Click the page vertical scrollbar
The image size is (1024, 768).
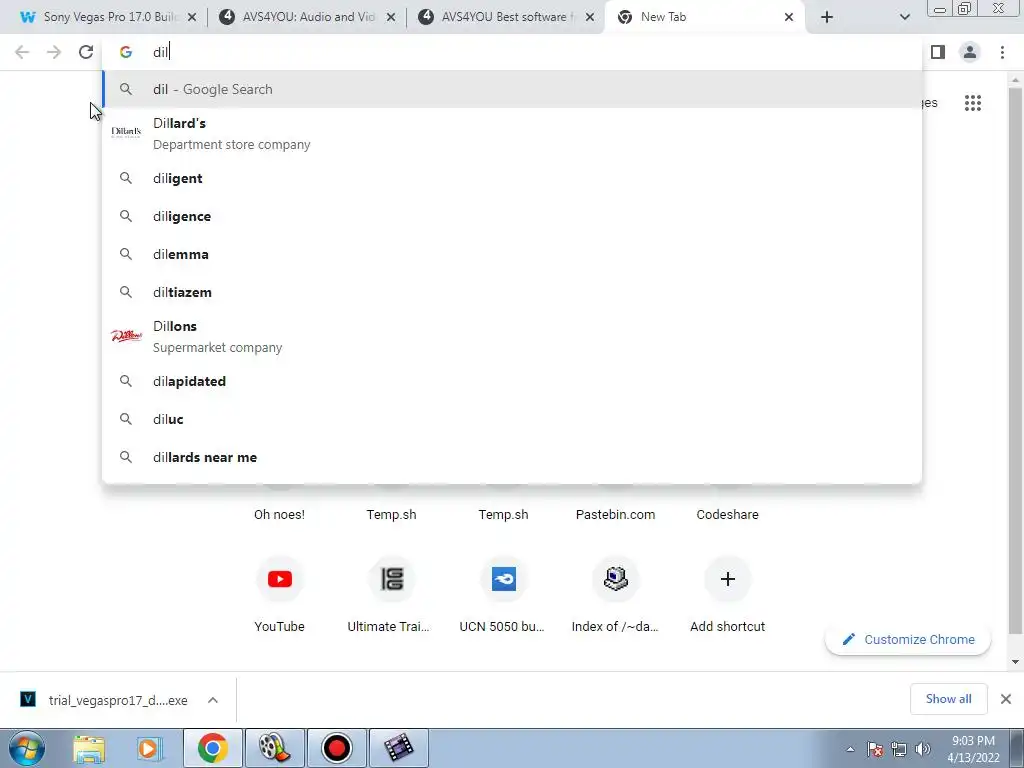tap(1015, 360)
